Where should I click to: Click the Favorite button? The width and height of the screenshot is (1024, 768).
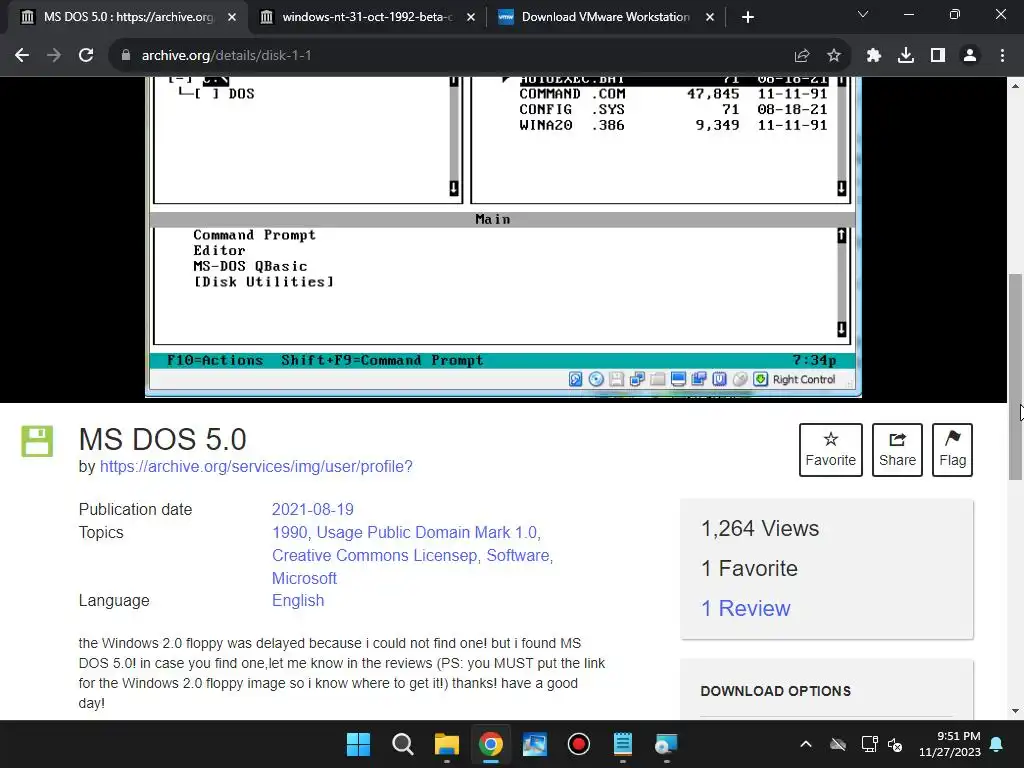pos(831,450)
